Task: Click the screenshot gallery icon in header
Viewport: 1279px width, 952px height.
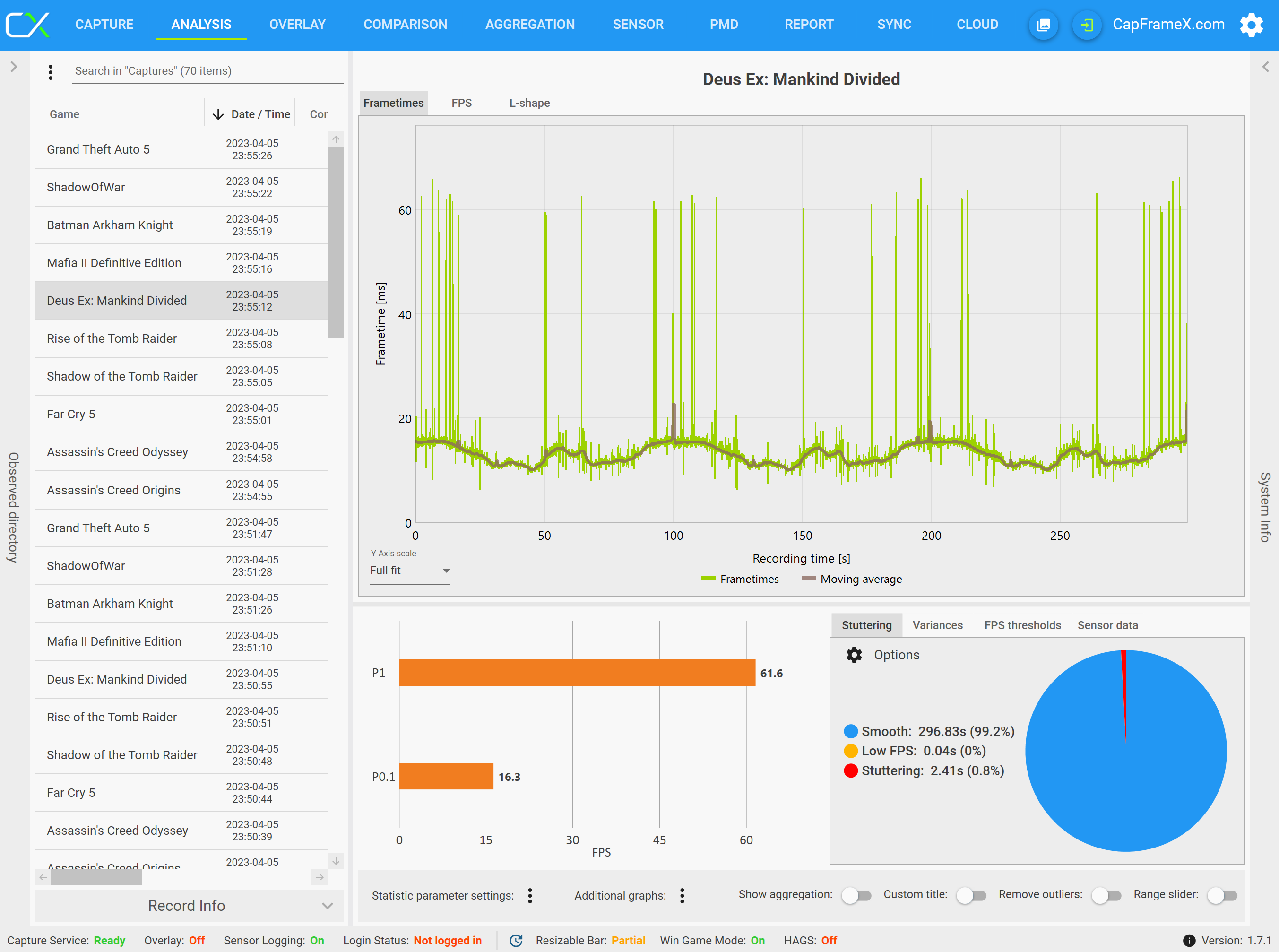Action: (x=1043, y=25)
